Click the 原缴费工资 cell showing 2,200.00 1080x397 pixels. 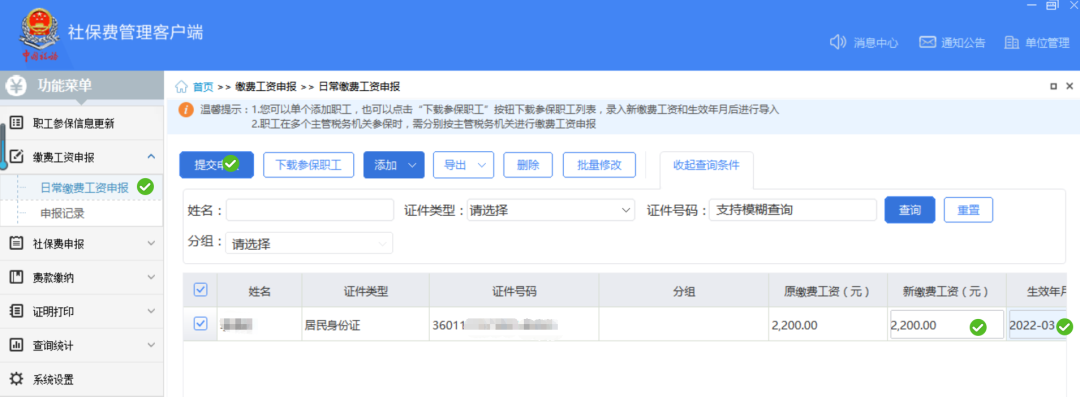click(x=827, y=324)
